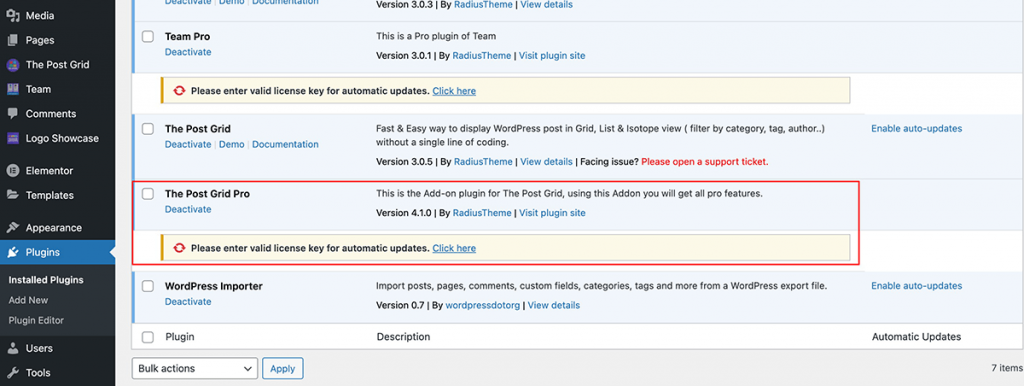The width and height of the screenshot is (1024, 386).
Task: View details of The Post Grid 3.0.5
Action: (x=547, y=161)
